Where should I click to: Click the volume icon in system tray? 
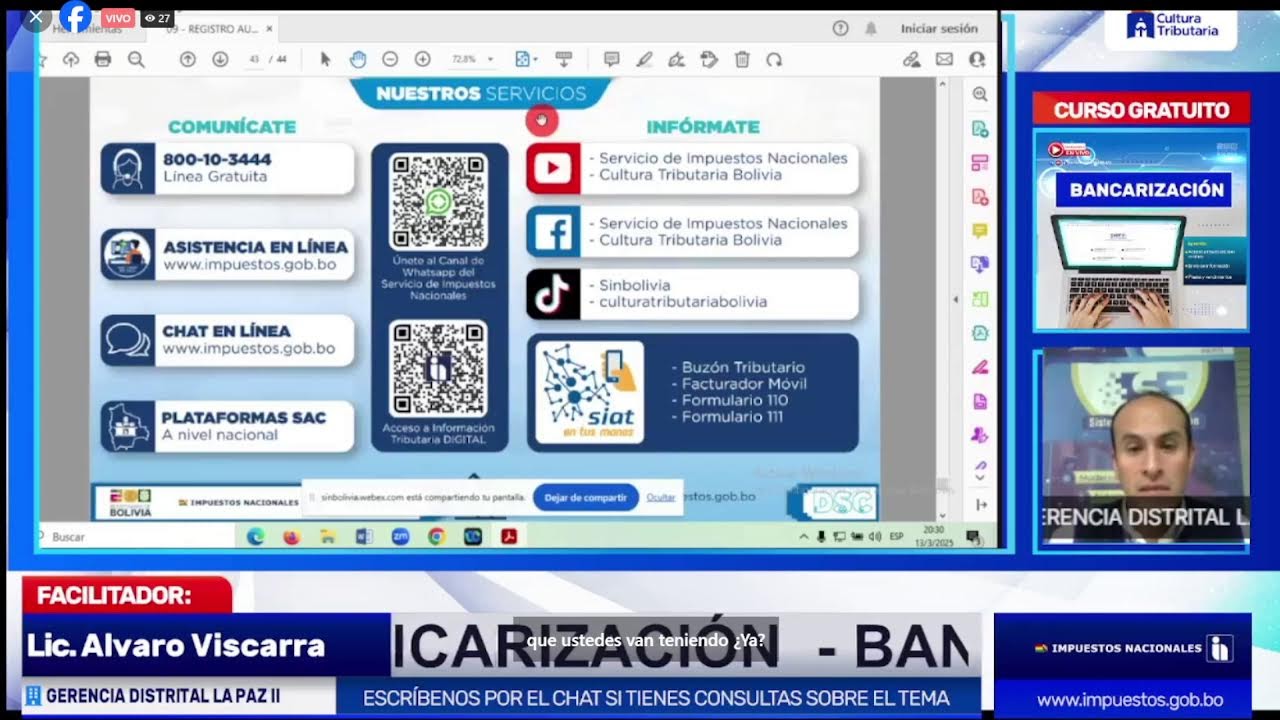(875, 537)
